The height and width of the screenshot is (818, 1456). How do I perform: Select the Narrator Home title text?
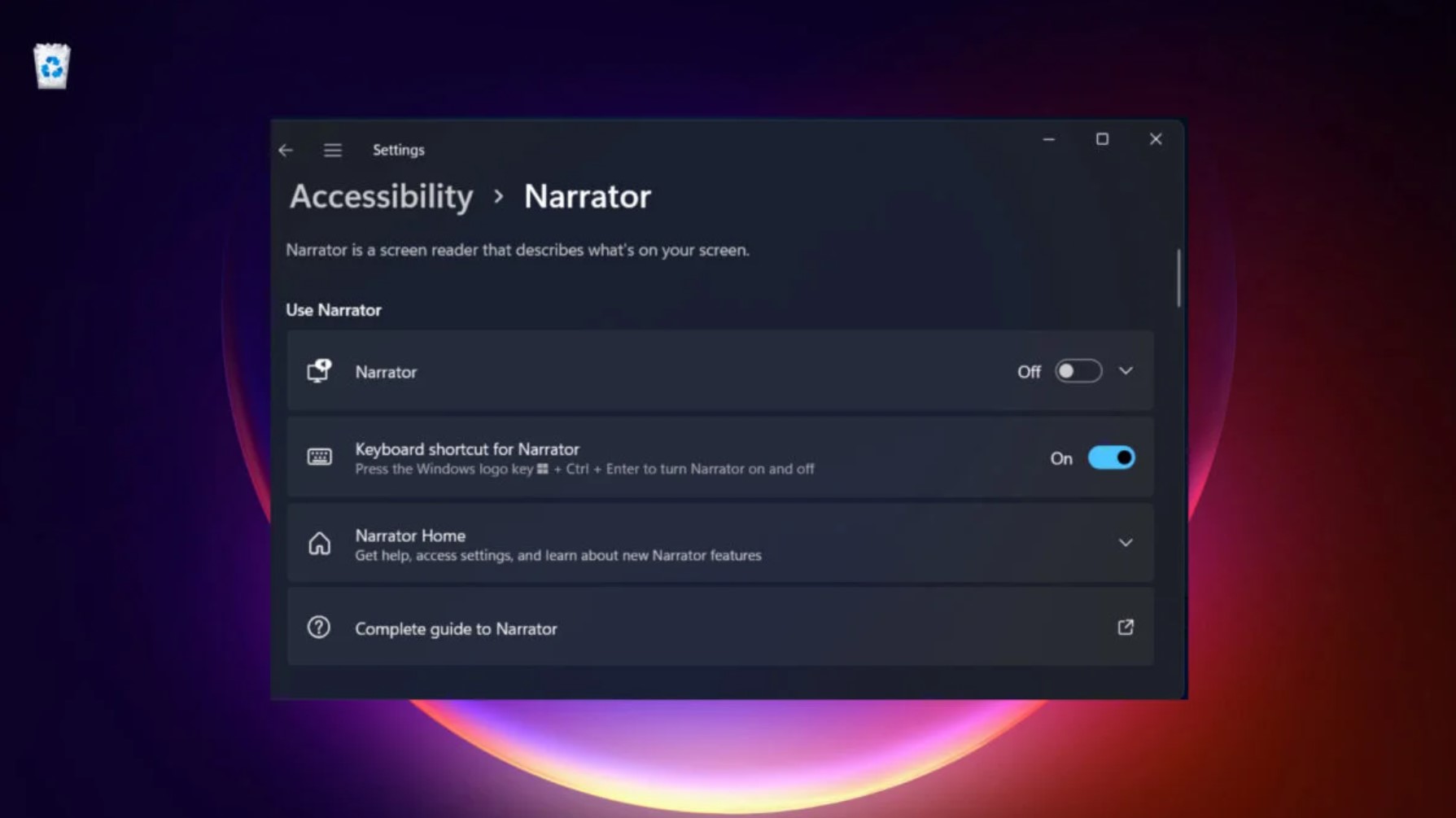coord(410,536)
